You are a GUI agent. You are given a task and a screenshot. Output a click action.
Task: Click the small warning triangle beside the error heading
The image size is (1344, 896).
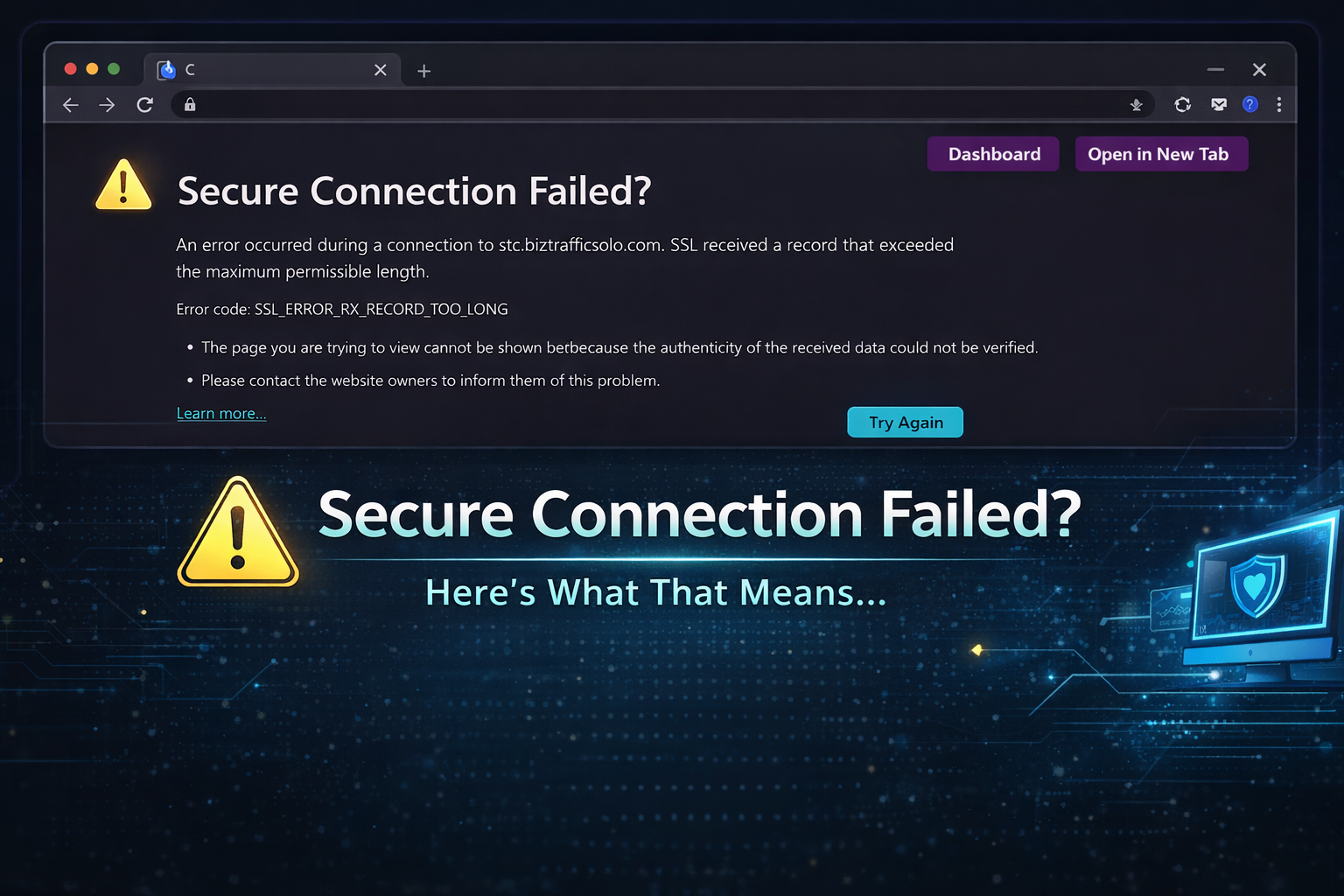(x=123, y=185)
